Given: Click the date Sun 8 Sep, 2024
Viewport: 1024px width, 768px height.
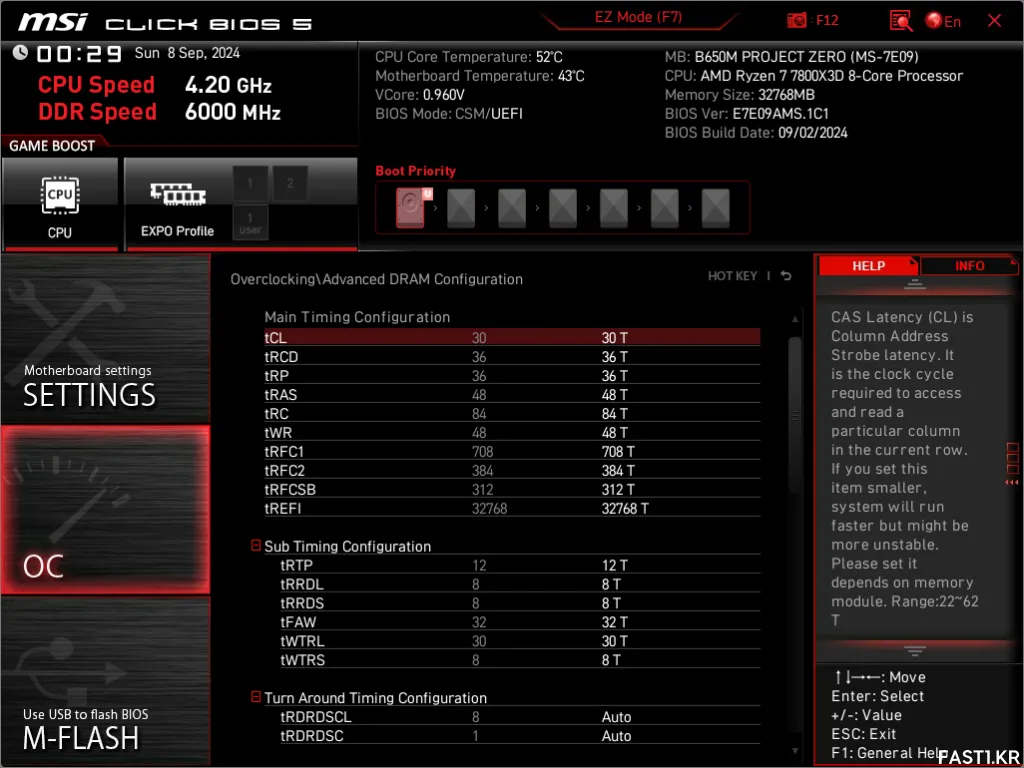Looking at the screenshot, I should pos(187,53).
